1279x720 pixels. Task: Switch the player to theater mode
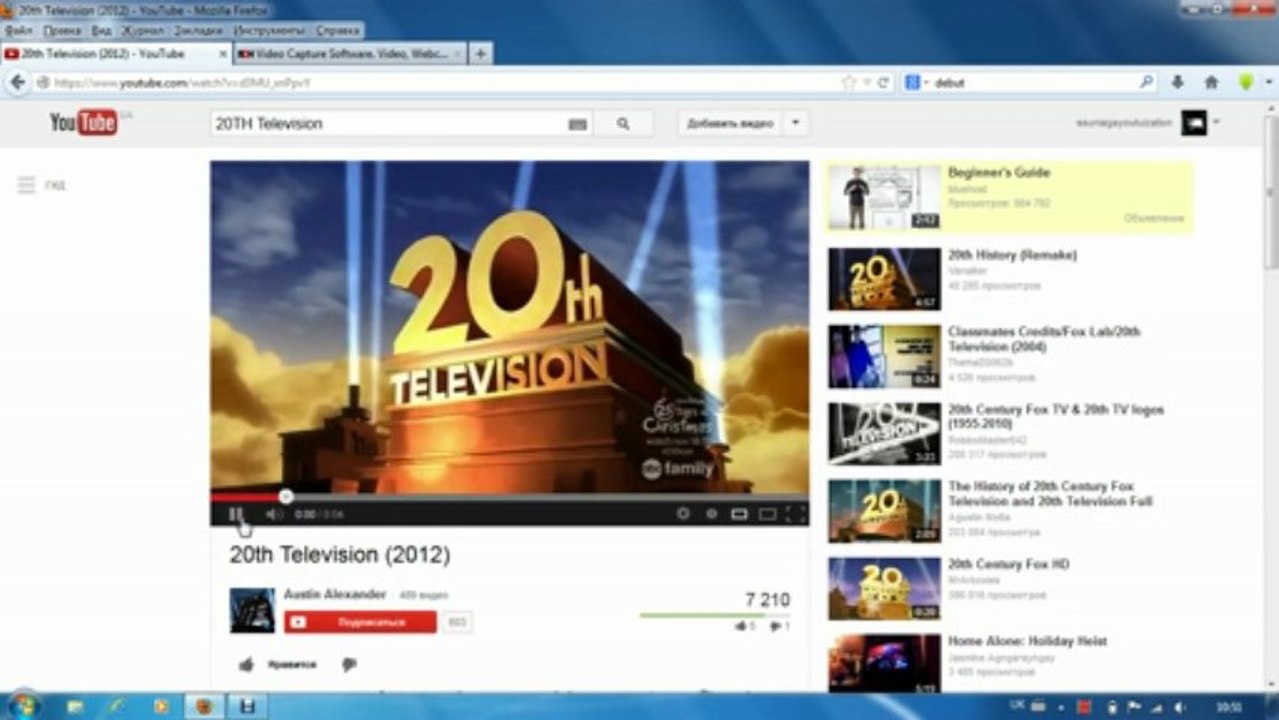(x=739, y=514)
